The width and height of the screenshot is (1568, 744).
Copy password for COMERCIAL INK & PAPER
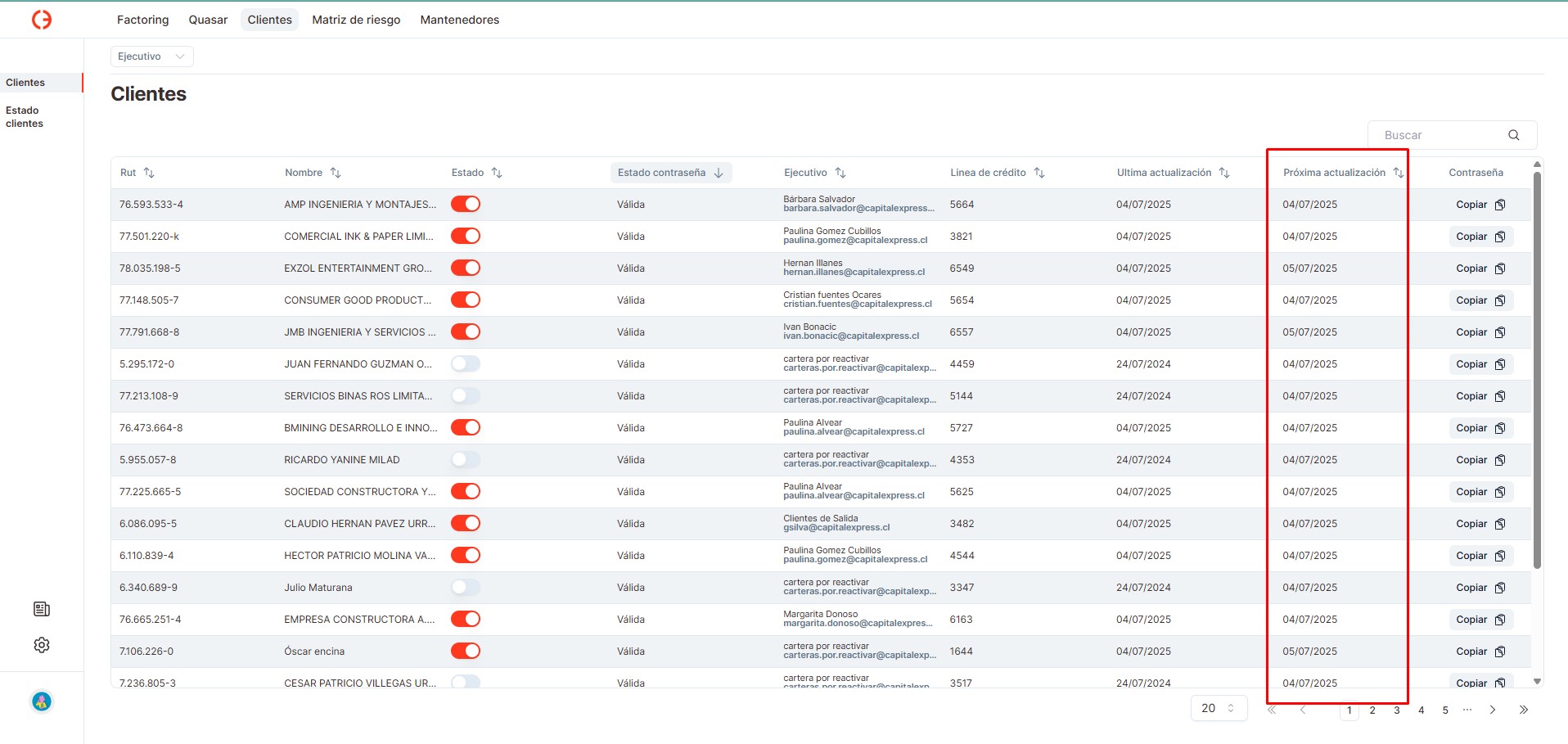pos(1480,237)
